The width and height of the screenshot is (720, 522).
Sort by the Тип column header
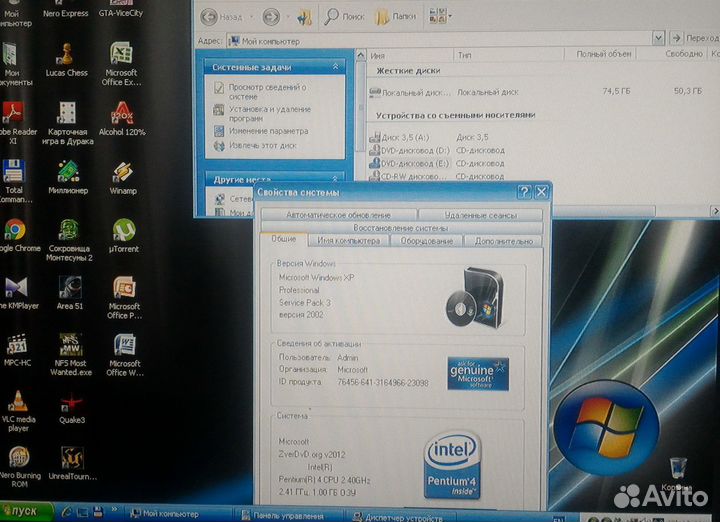point(509,55)
